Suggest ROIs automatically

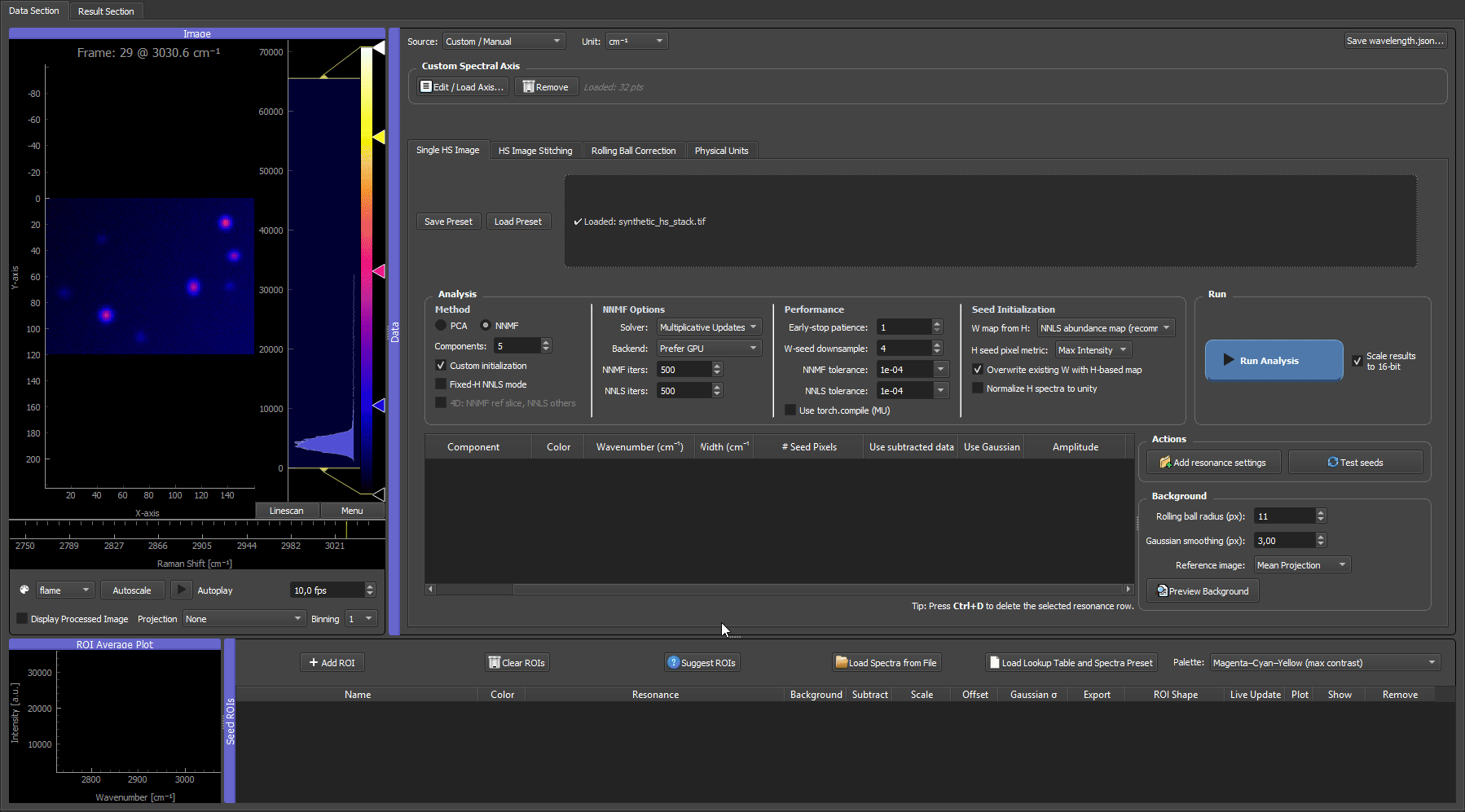702,663
